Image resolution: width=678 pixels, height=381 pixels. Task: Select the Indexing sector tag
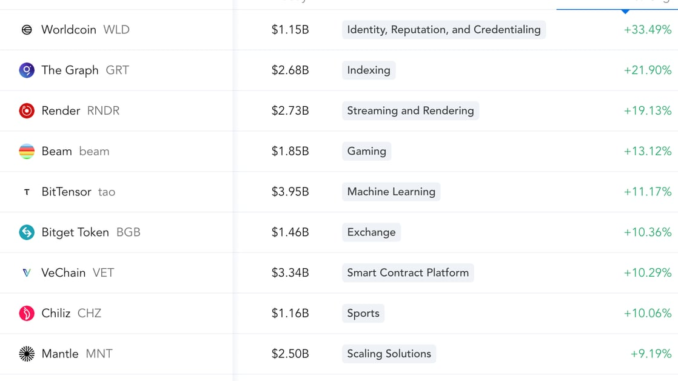(368, 70)
